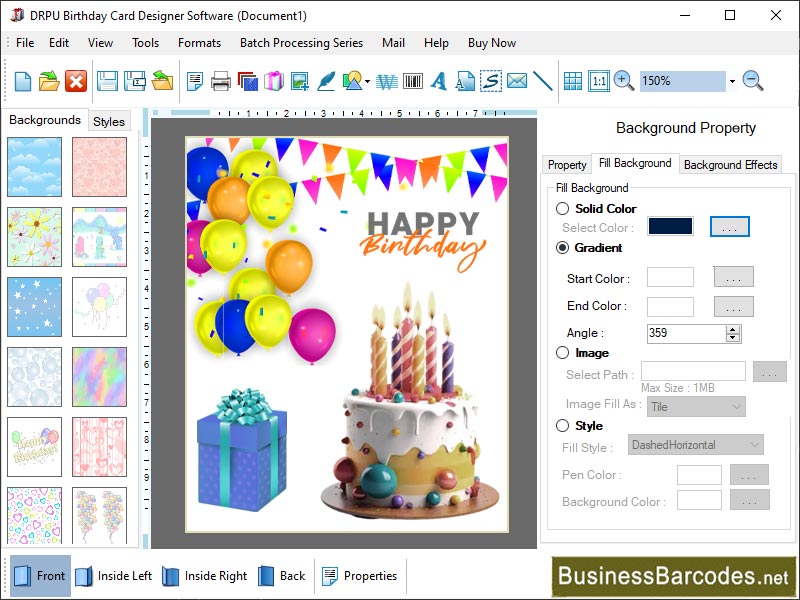Enable the Solid Color fill option

[x=562, y=209]
